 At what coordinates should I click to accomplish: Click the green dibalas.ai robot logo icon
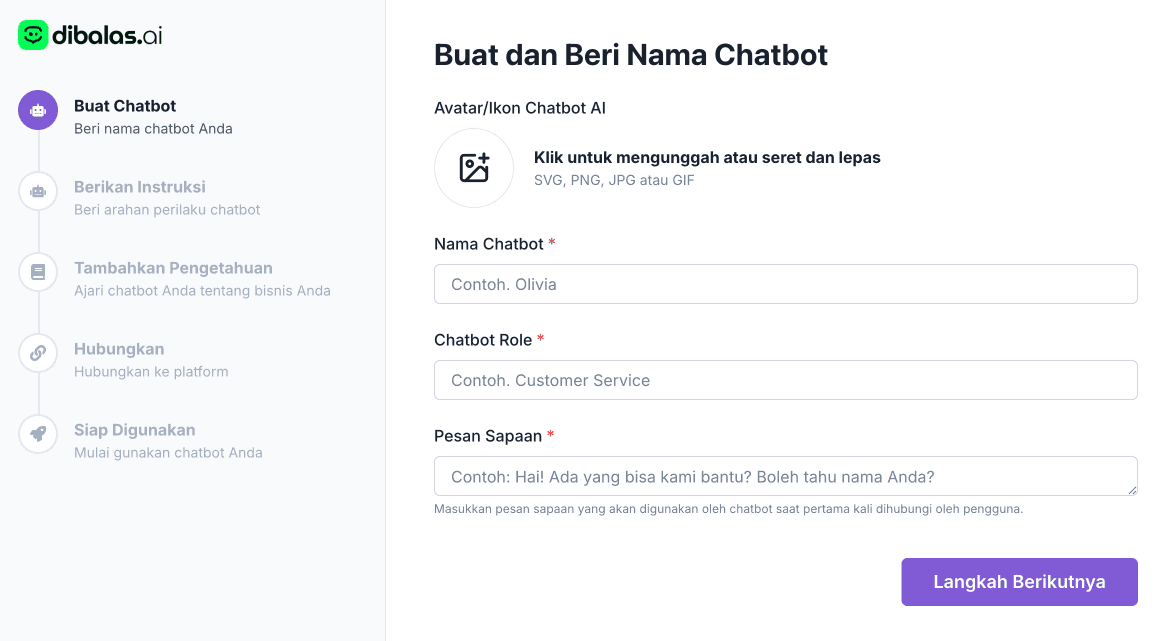pos(31,33)
